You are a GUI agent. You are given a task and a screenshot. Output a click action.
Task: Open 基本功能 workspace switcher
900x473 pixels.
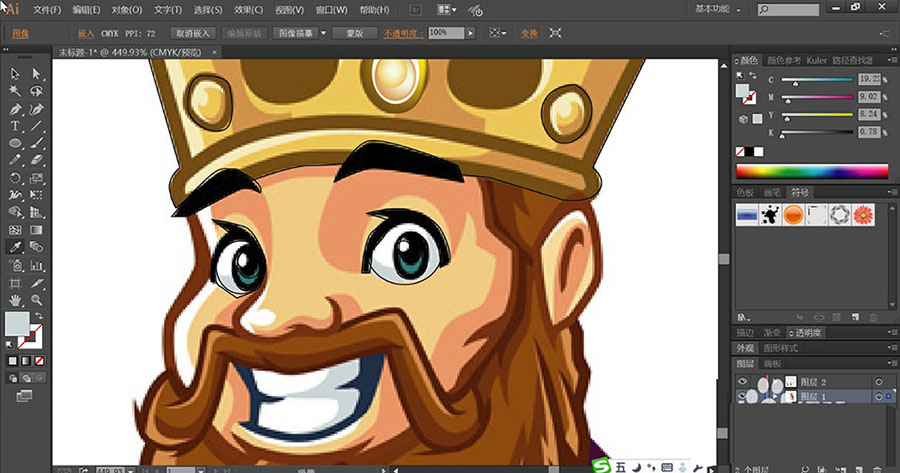717,9
